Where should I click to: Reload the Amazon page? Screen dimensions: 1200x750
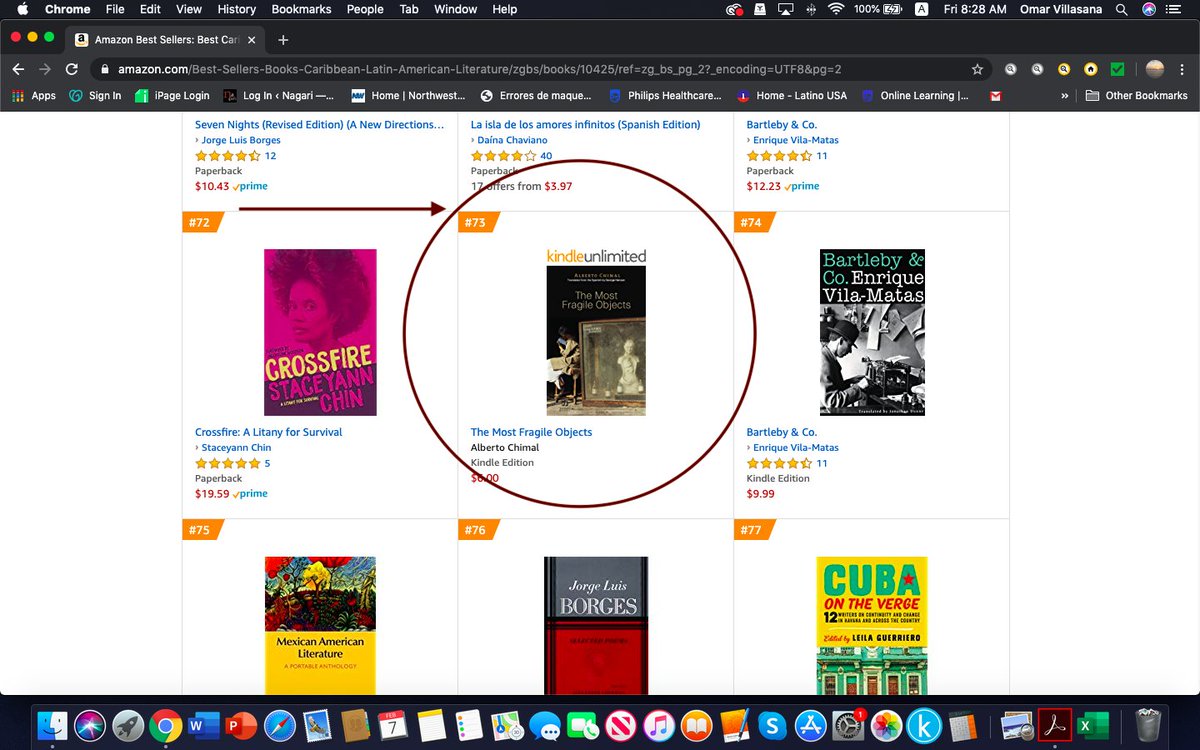tap(71, 69)
